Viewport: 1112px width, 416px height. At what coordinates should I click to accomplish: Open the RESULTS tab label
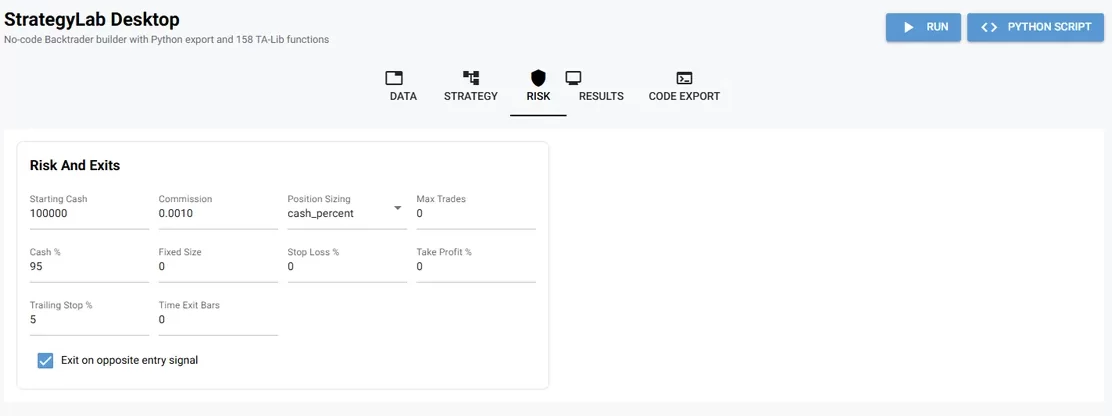601,96
